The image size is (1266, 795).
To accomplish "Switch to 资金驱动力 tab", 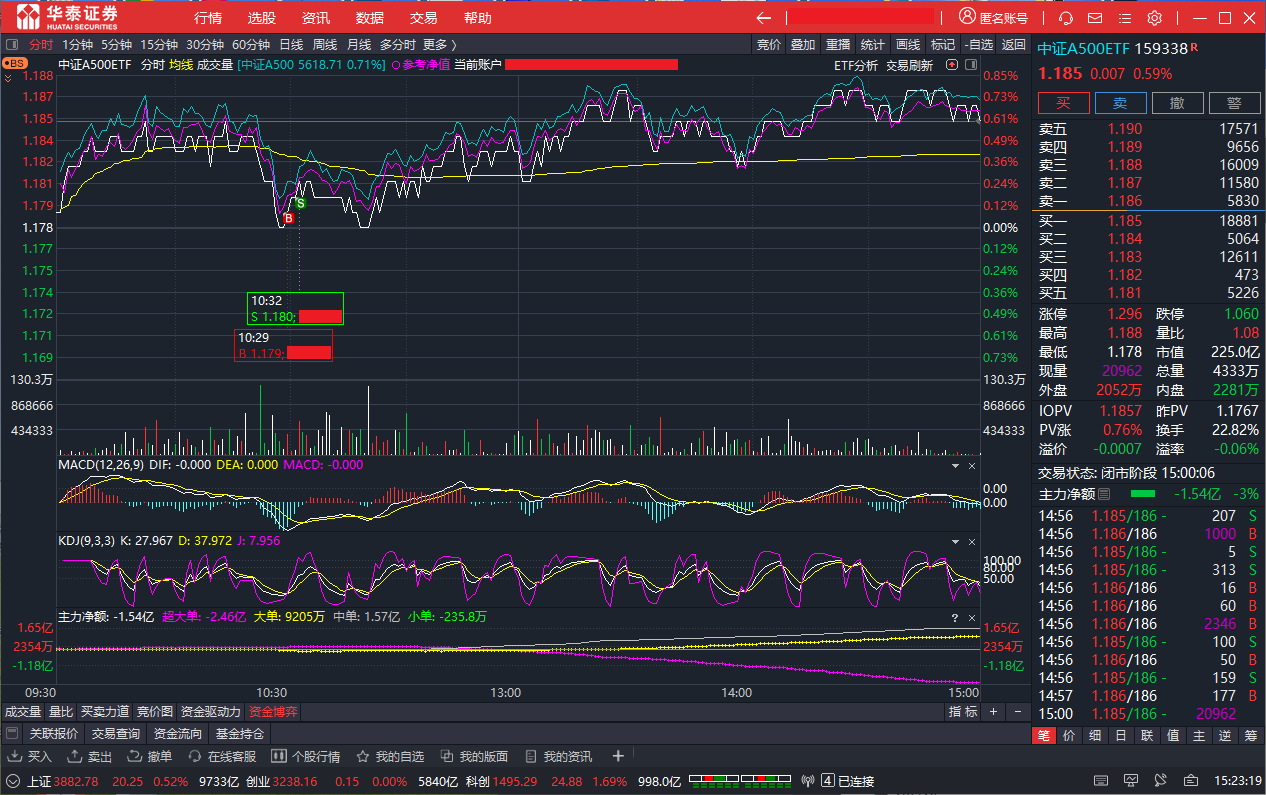I will tap(210, 712).
